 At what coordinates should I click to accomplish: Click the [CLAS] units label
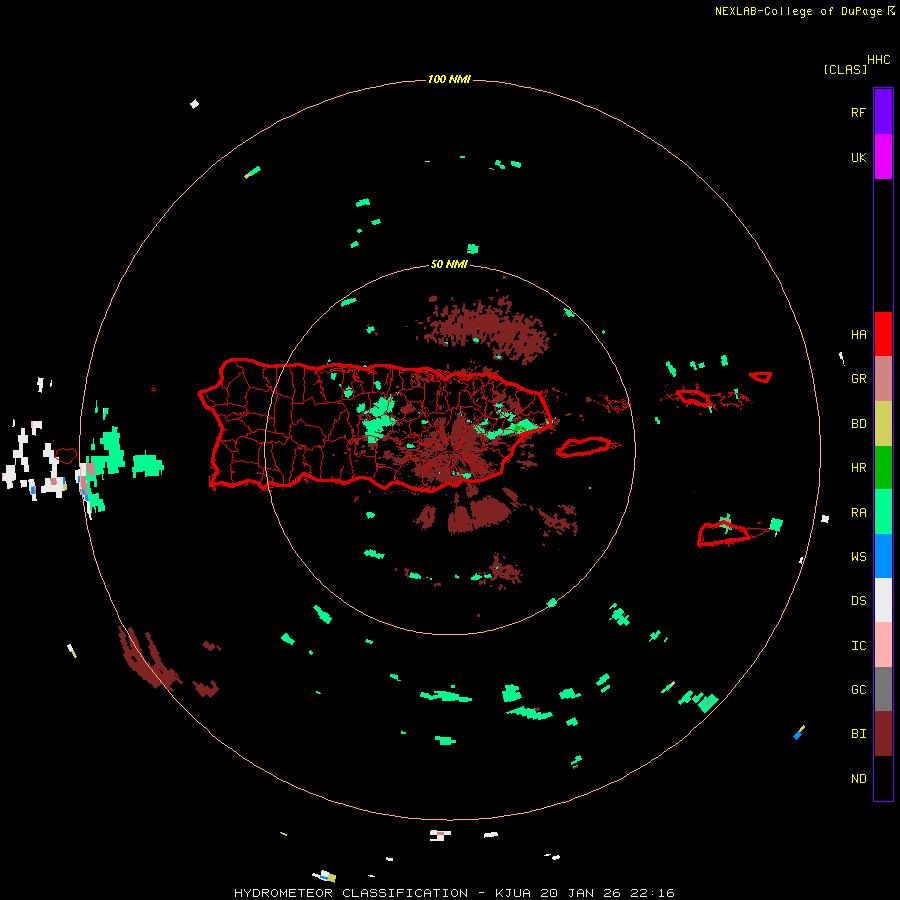pyautogui.click(x=845, y=69)
